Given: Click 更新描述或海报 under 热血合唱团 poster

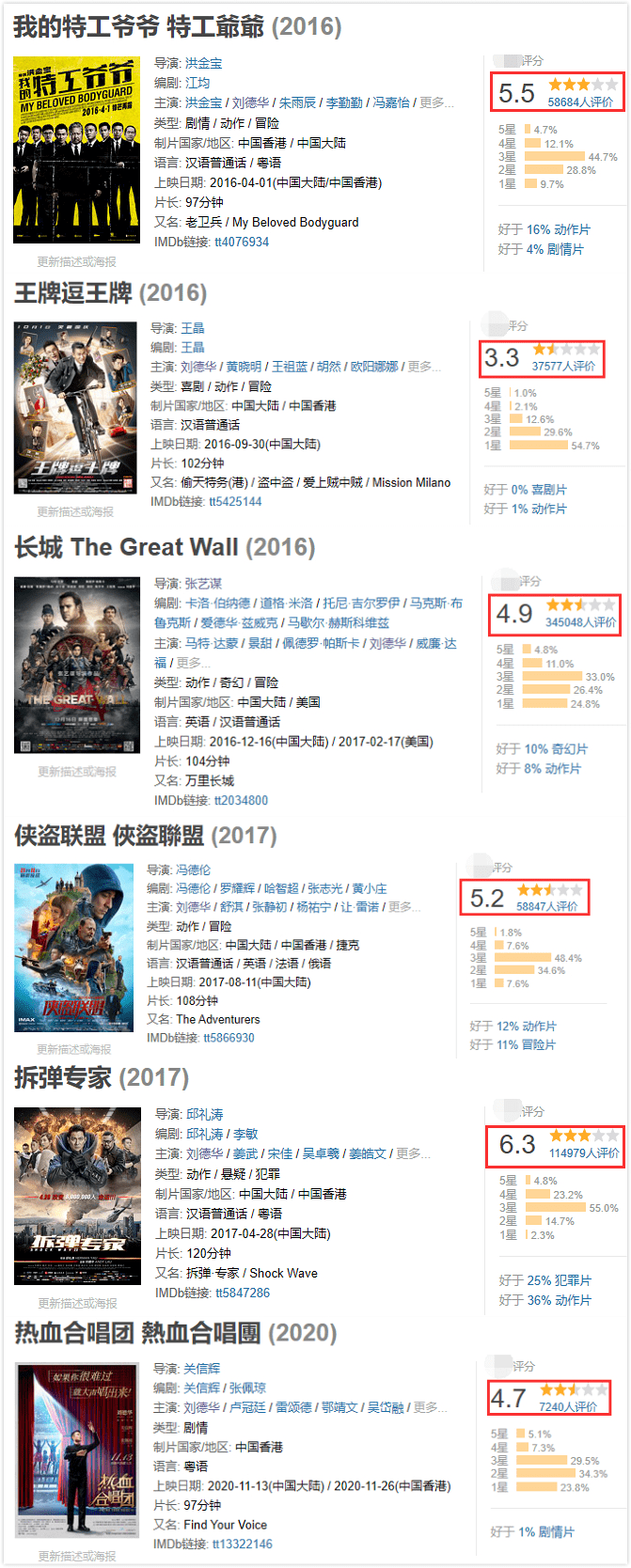Looking at the screenshot, I should pyautogui.click(x=77, y=1557).
